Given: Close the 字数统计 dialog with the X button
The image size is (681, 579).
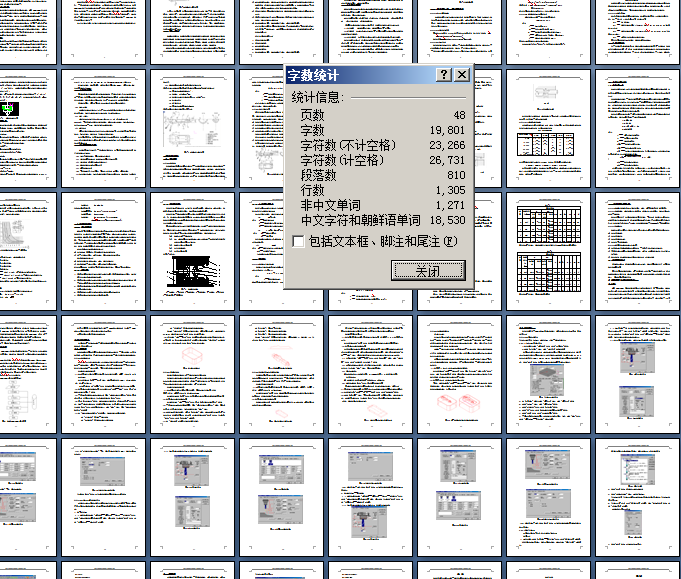Looking at the screenshot, I should [x=462, y=75].
